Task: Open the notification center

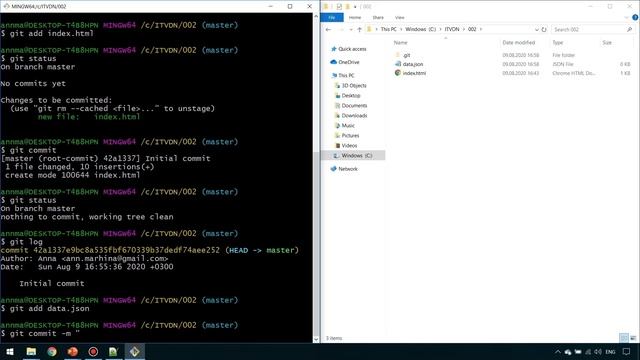Action: pos(627,351)
